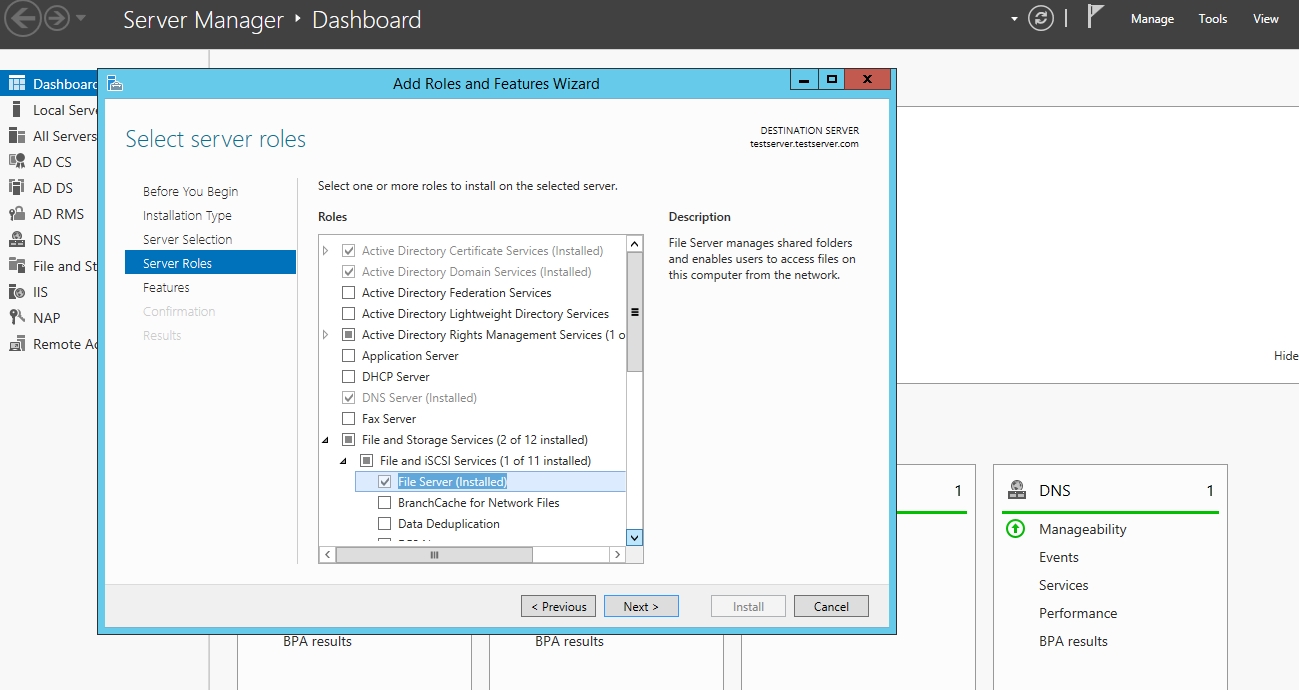Screen dimensions: 1299x690
Task: Expand Active Directory Rights Management Services node
Action: (x=326, y=335)
